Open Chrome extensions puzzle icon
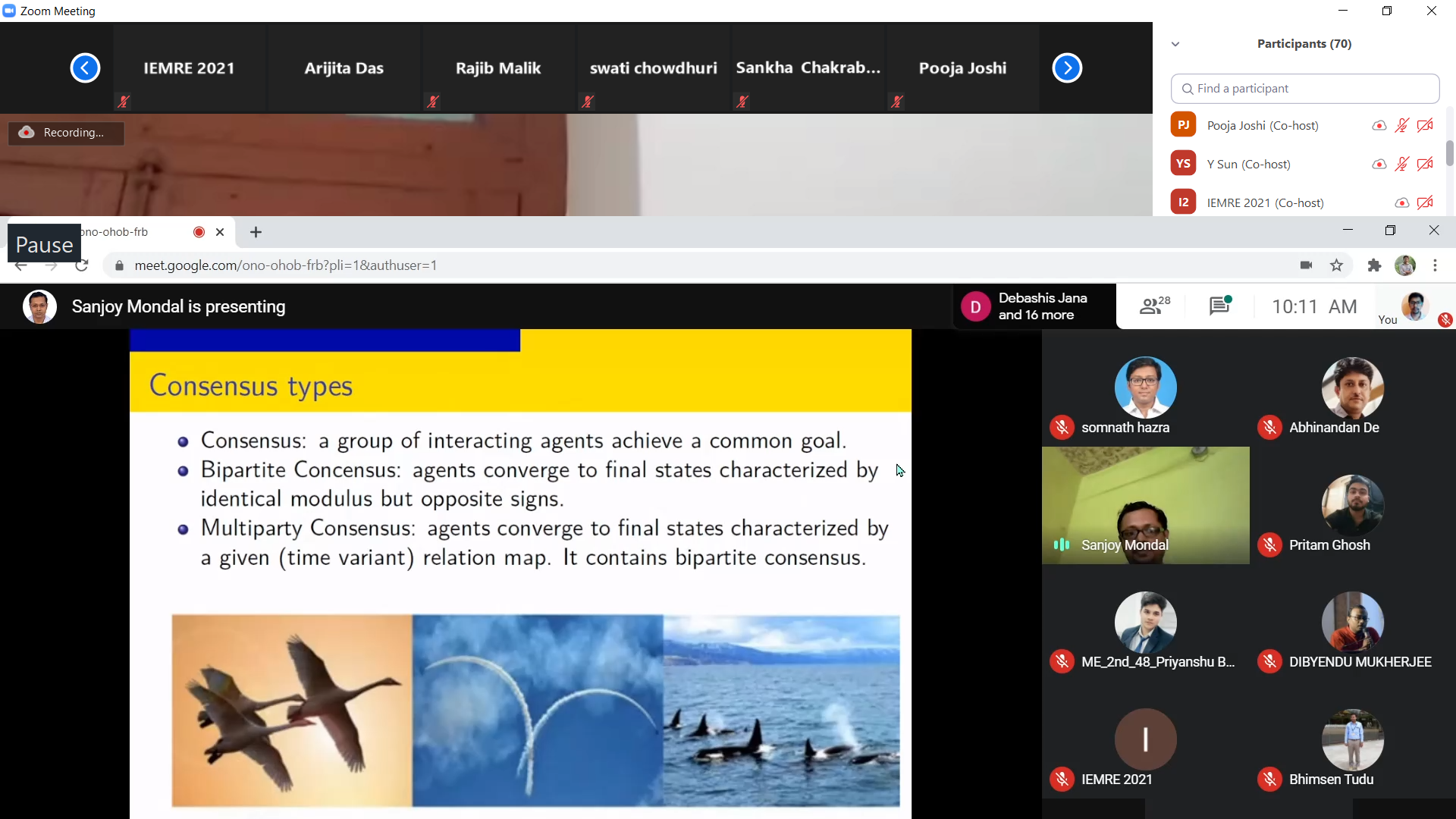Screen dimensions: 1456x819 coord(1374,265)
